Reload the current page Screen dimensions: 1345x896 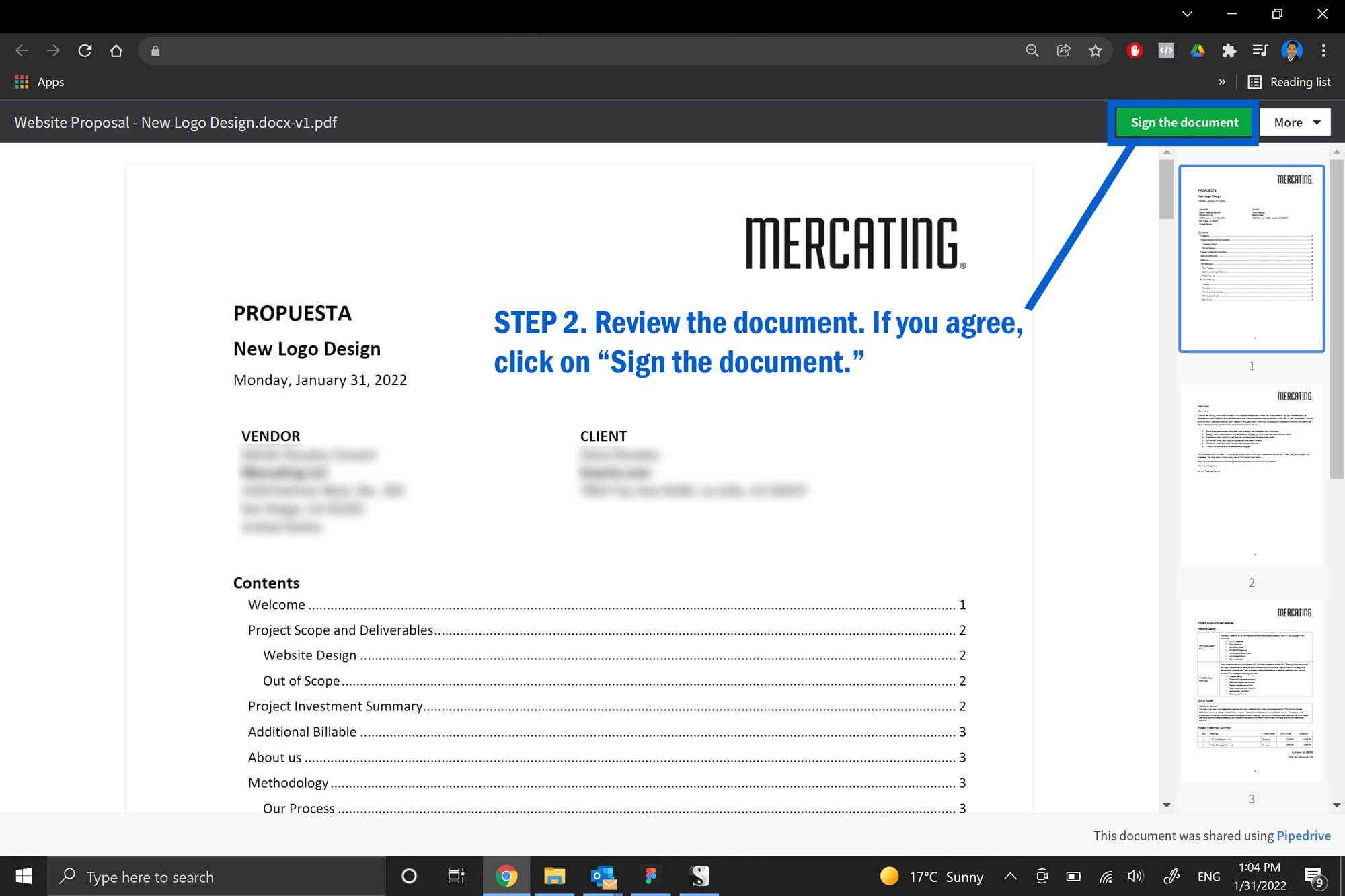[85, 50]
